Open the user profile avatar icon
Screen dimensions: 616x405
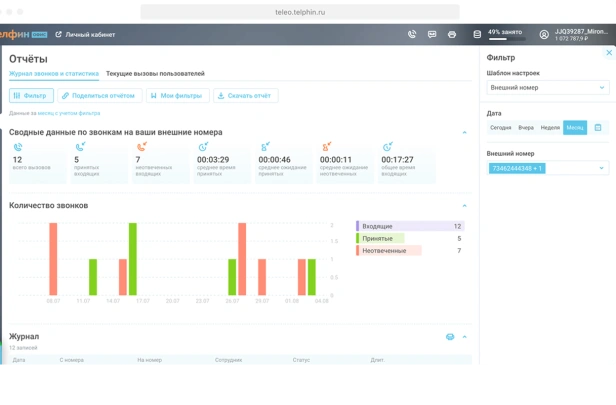tap(544, 35)
